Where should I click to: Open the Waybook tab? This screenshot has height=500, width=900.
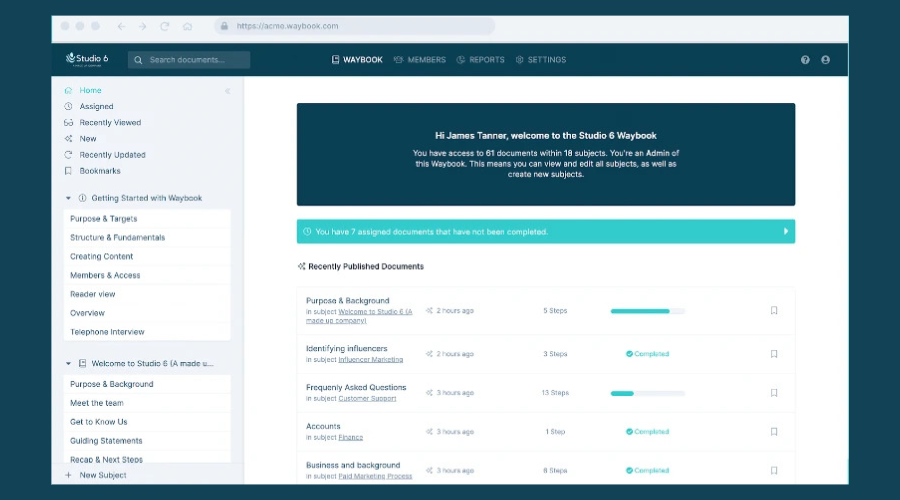point(357,60)
